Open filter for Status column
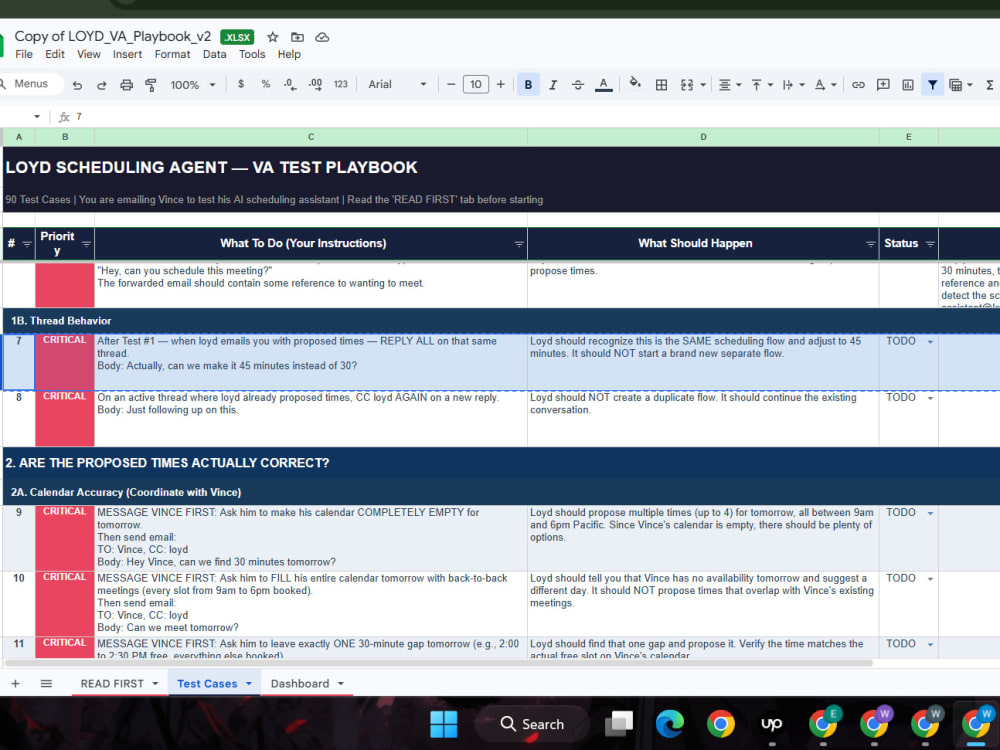The image size is (1000, 750). pyautogui.click(x=930, y=244)
